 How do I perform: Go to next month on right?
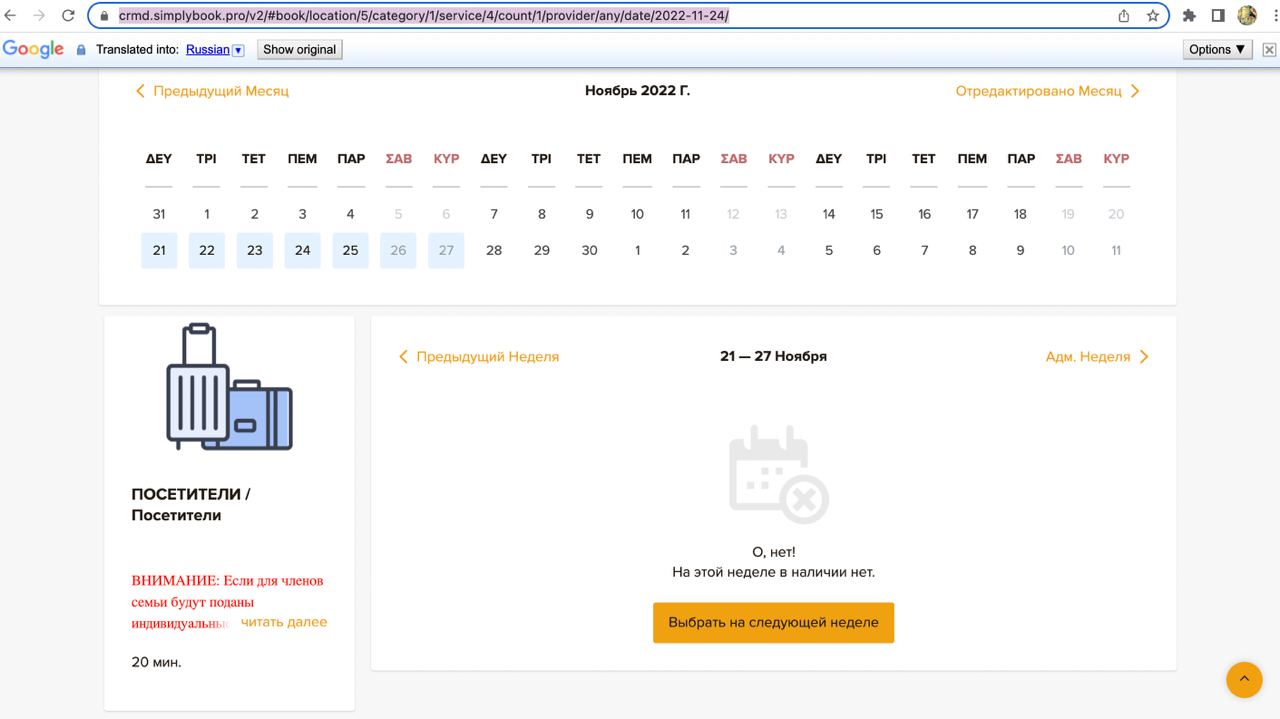coord(1047,91)
